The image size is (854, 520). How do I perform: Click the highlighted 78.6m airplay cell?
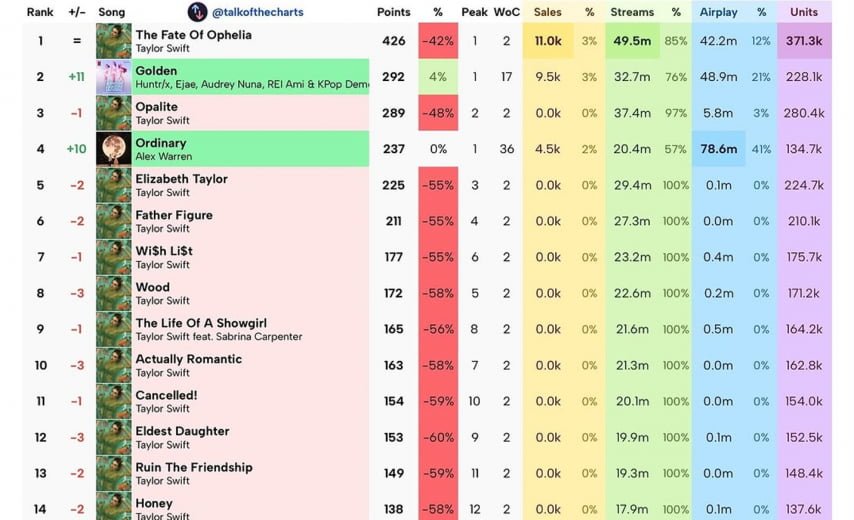pos(717,149)
